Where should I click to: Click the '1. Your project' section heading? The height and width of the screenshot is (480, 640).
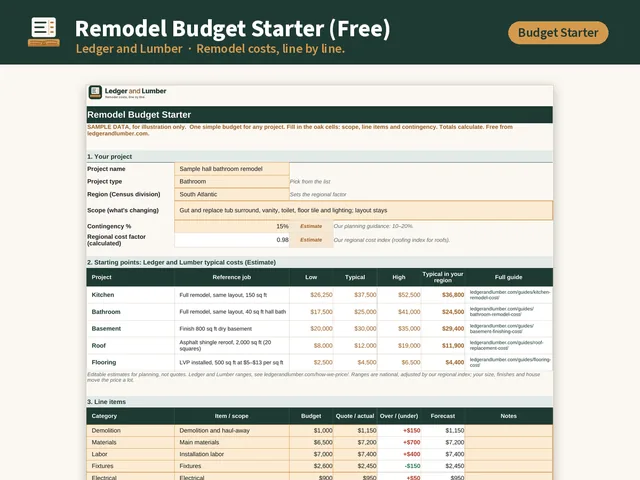pyautogui.click(x=109, y=157)
